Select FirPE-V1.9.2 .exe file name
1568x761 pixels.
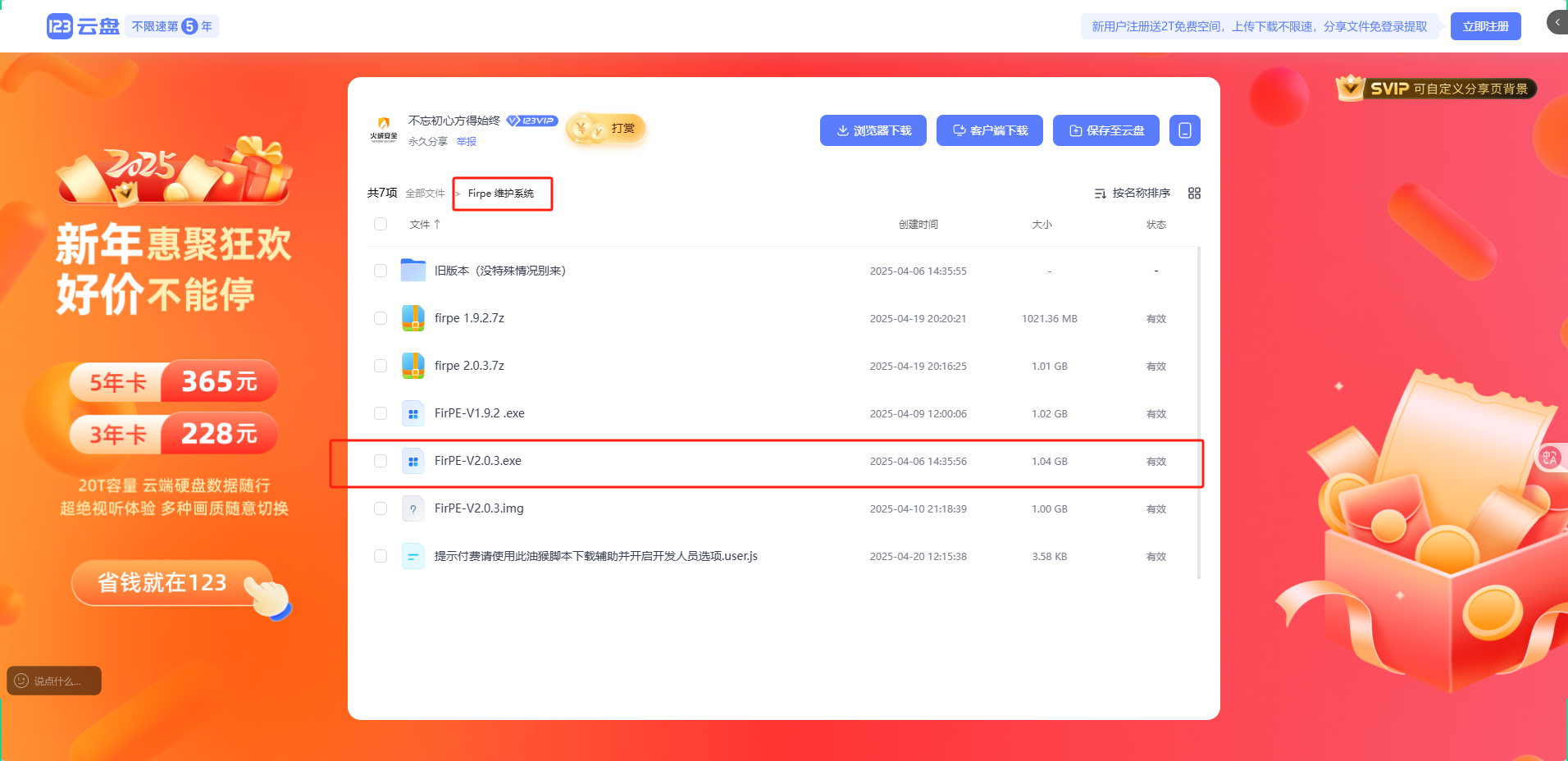coord(480,413)
